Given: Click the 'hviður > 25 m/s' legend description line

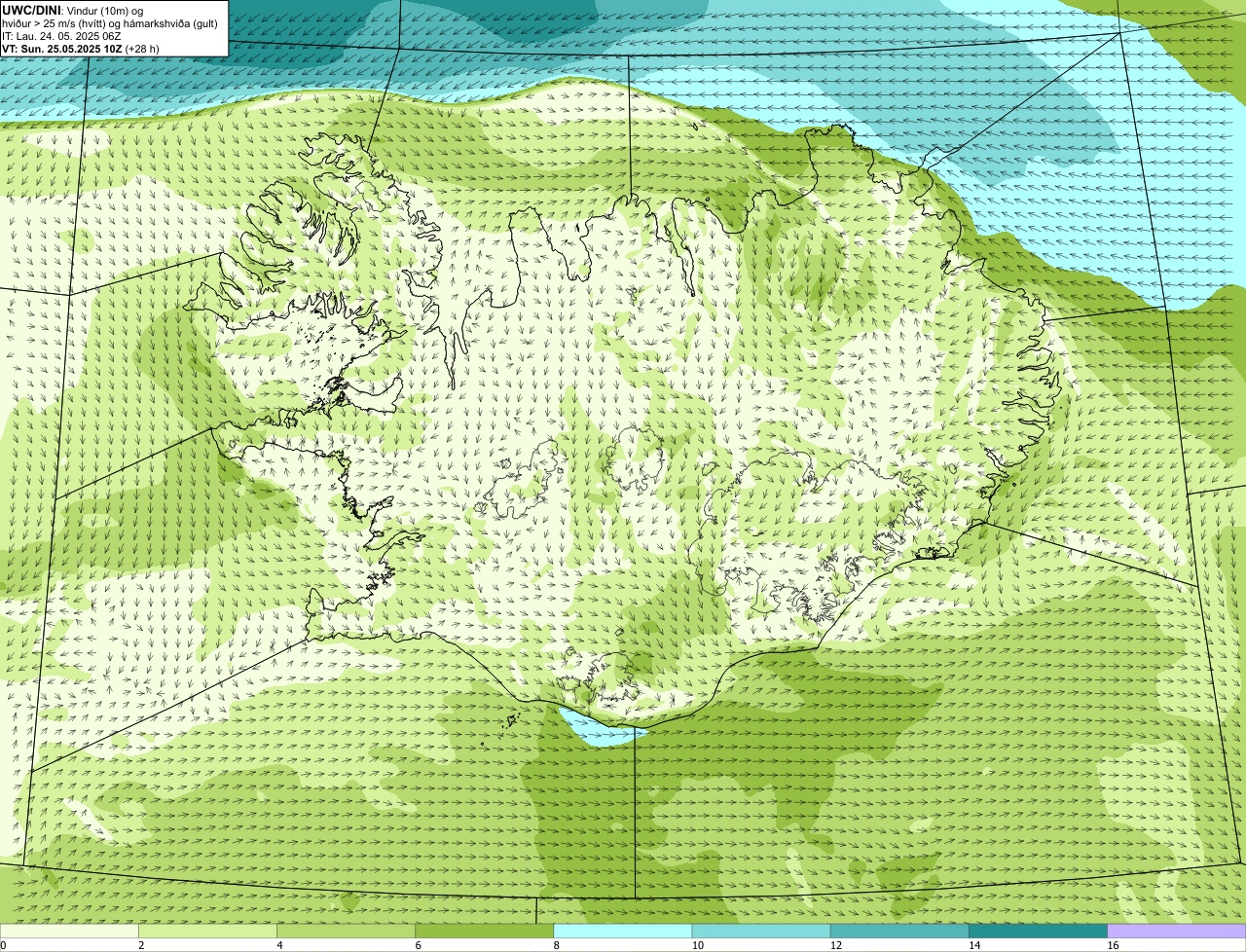Looking at the screenshot, I should tap(110, 23).
